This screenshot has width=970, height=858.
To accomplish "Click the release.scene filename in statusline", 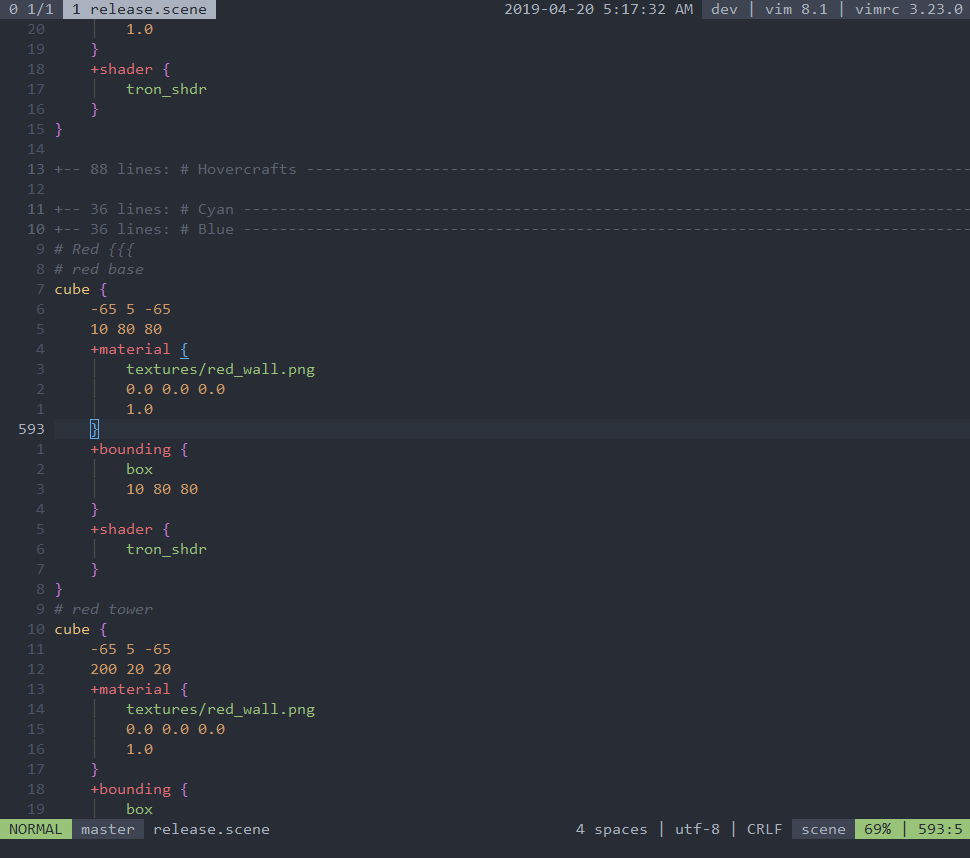I will point(212,829).
